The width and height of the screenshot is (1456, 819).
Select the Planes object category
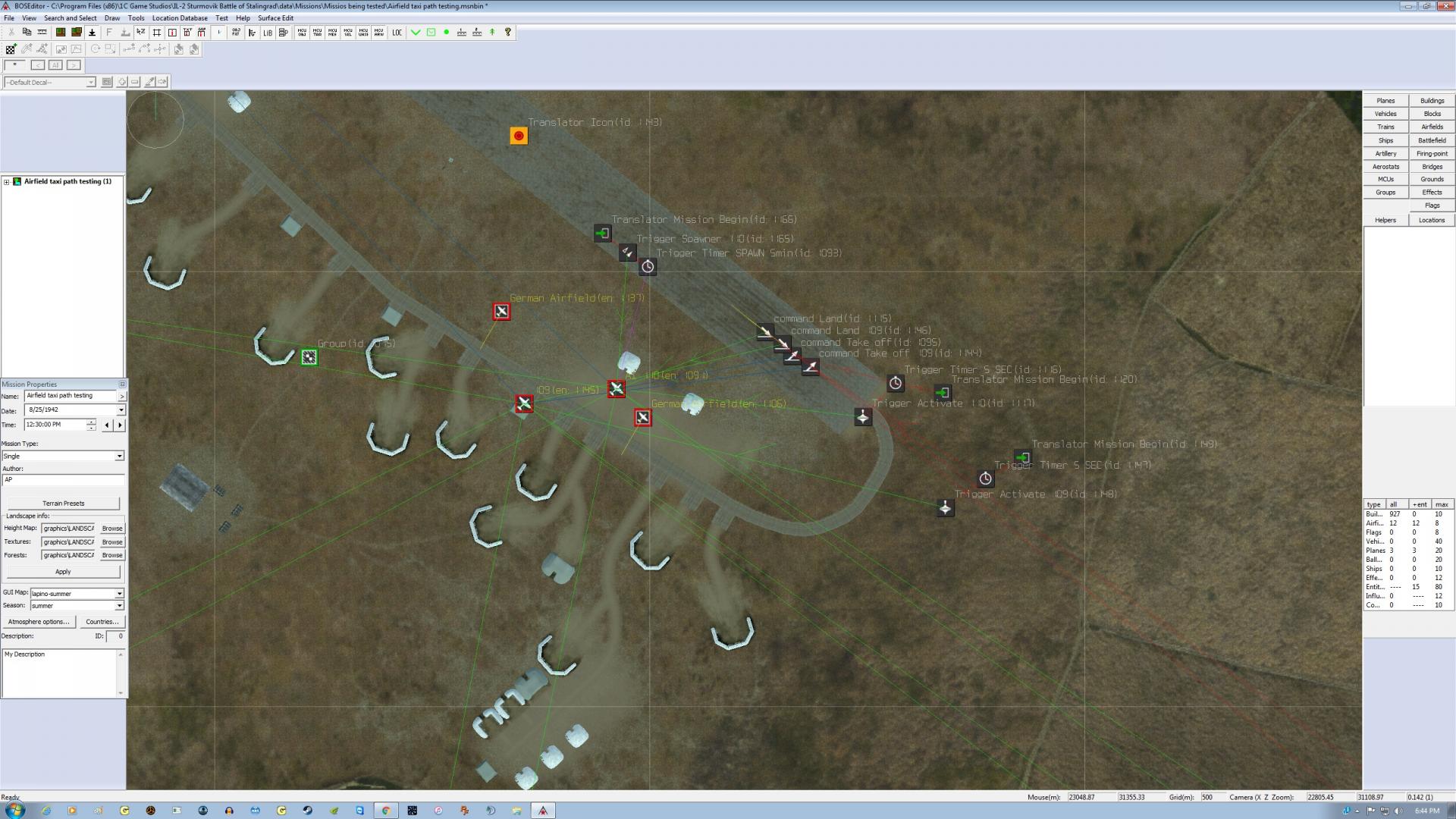[x=1385, y=101]
